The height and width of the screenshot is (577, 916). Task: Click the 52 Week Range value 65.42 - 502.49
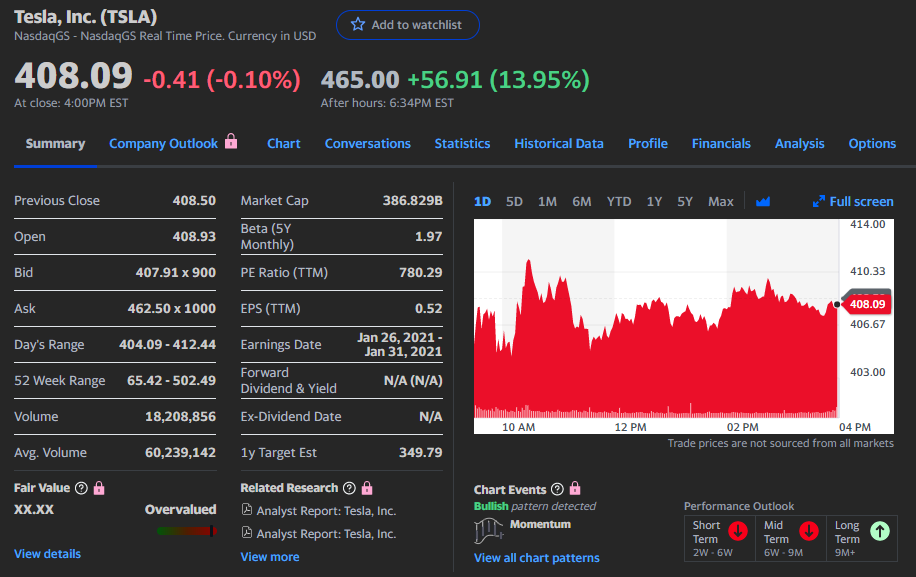(x=171, y=380)
